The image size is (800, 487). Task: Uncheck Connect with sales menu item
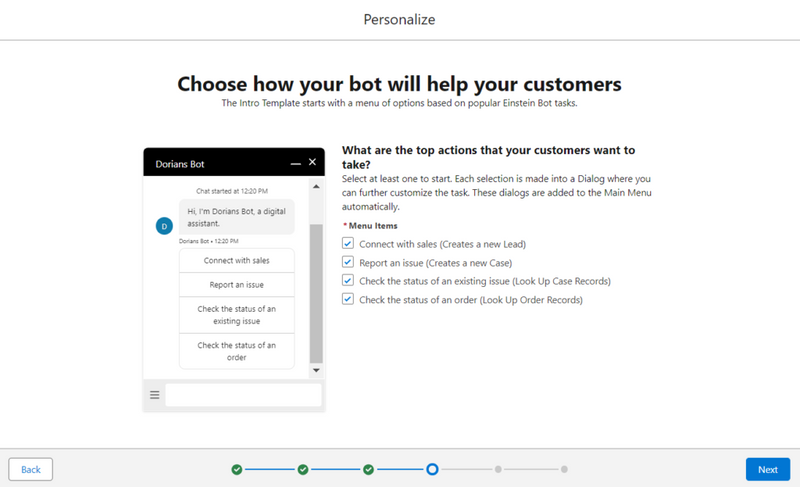tap(347, 244)
